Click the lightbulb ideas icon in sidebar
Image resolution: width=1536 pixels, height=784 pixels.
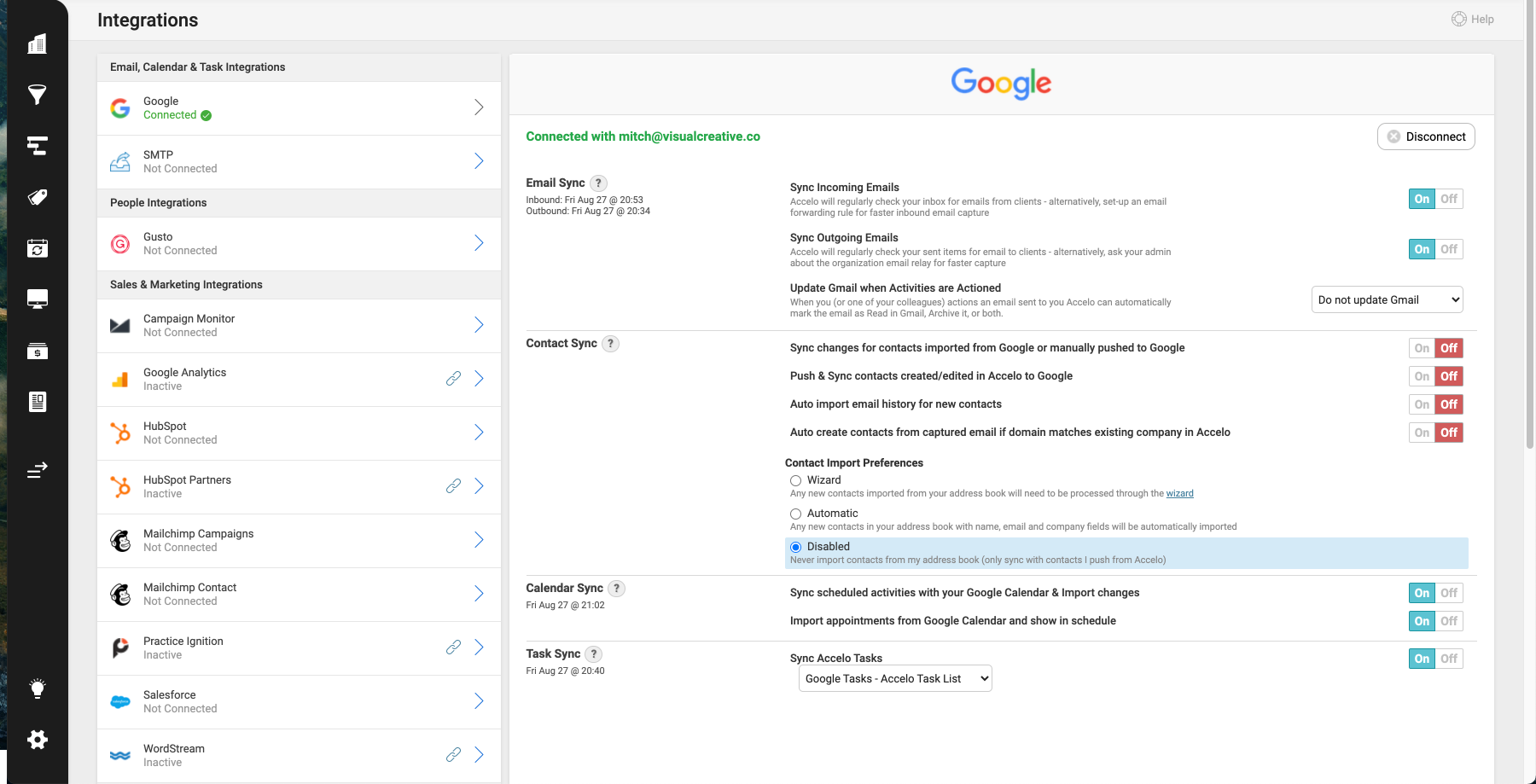click(x=37, y=688)
